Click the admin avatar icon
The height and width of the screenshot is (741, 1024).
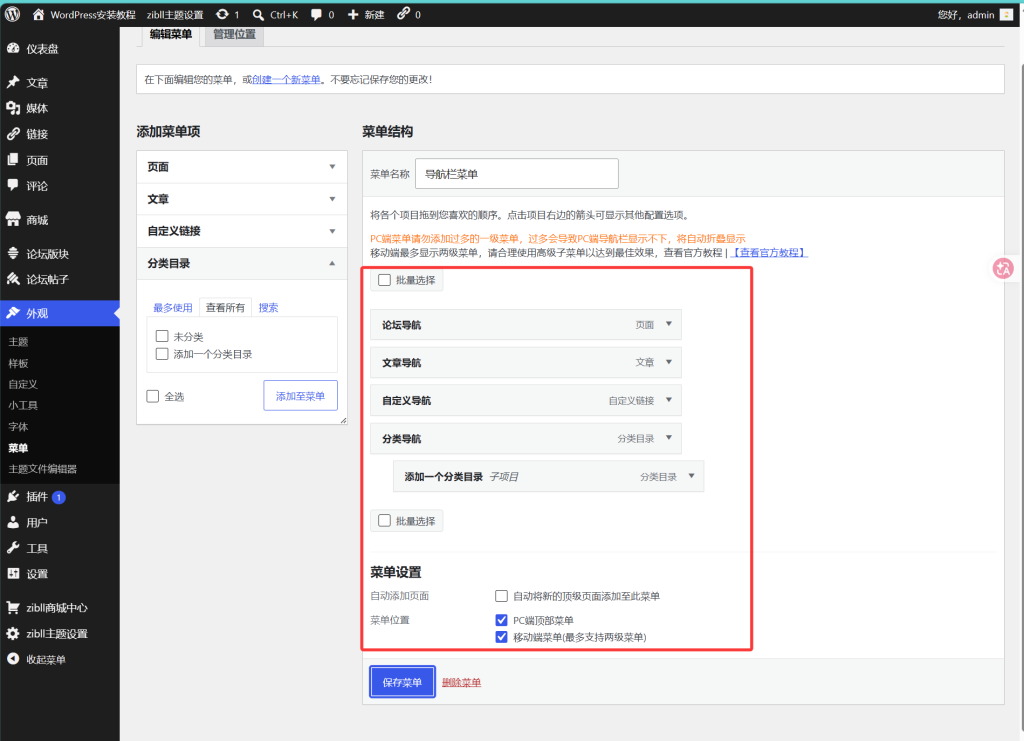pos(1006,14)
